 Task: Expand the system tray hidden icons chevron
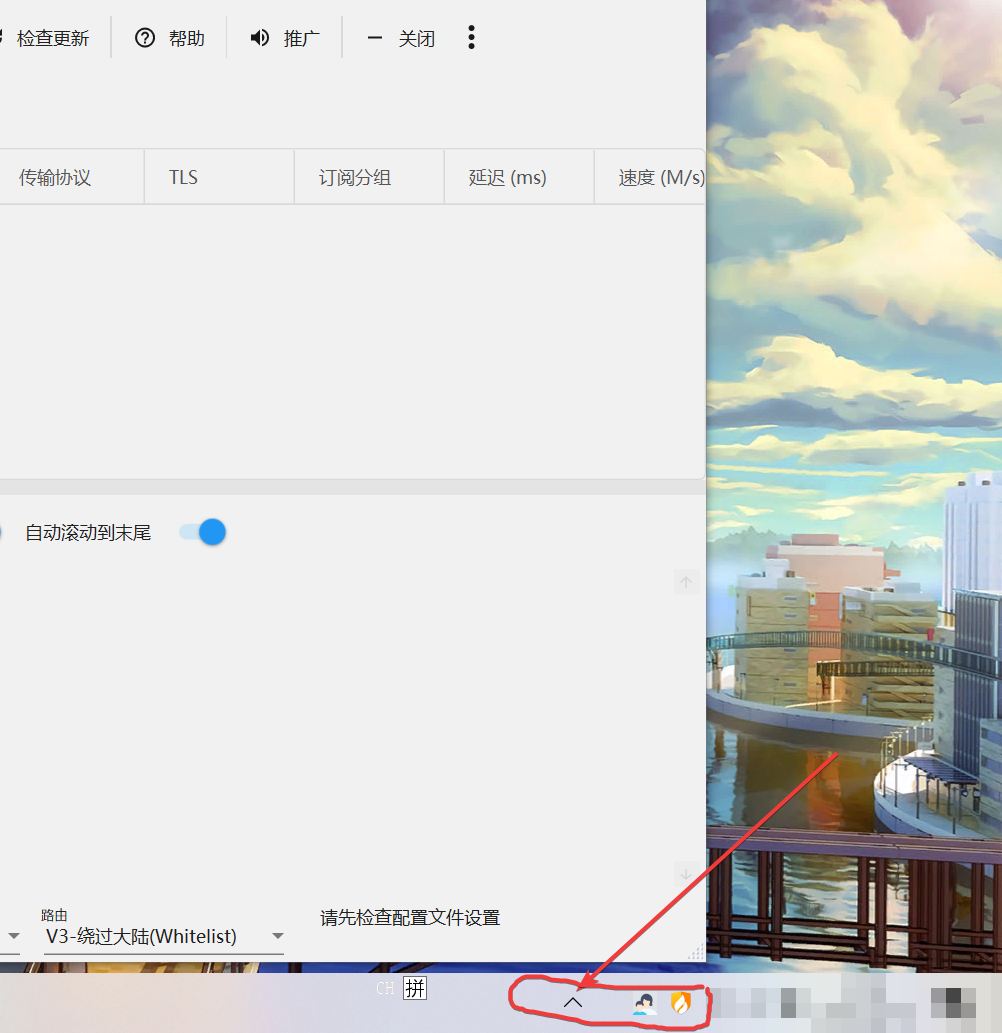pyautogui.click(x=573, y=1001)
